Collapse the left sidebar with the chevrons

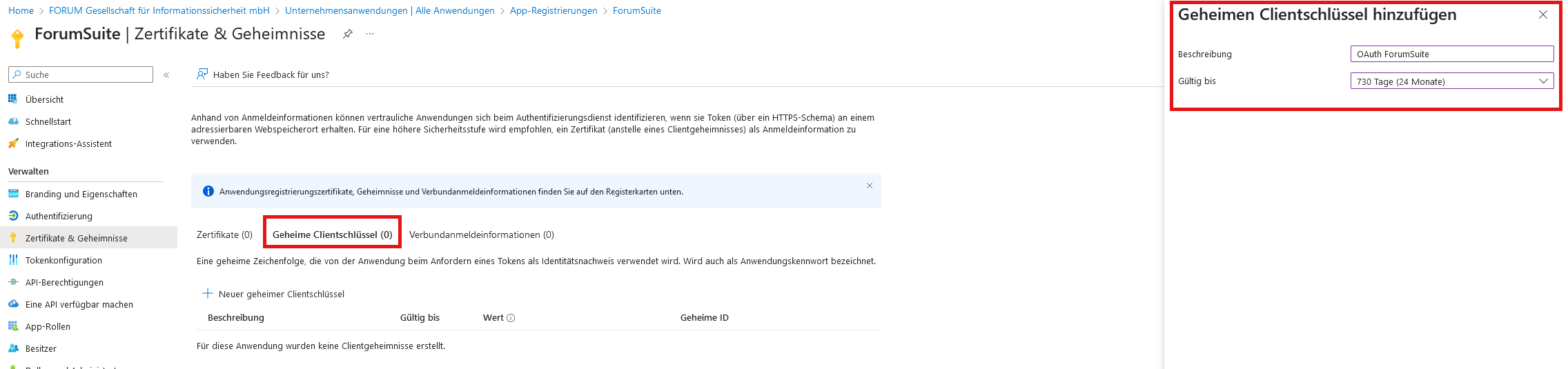166,74
